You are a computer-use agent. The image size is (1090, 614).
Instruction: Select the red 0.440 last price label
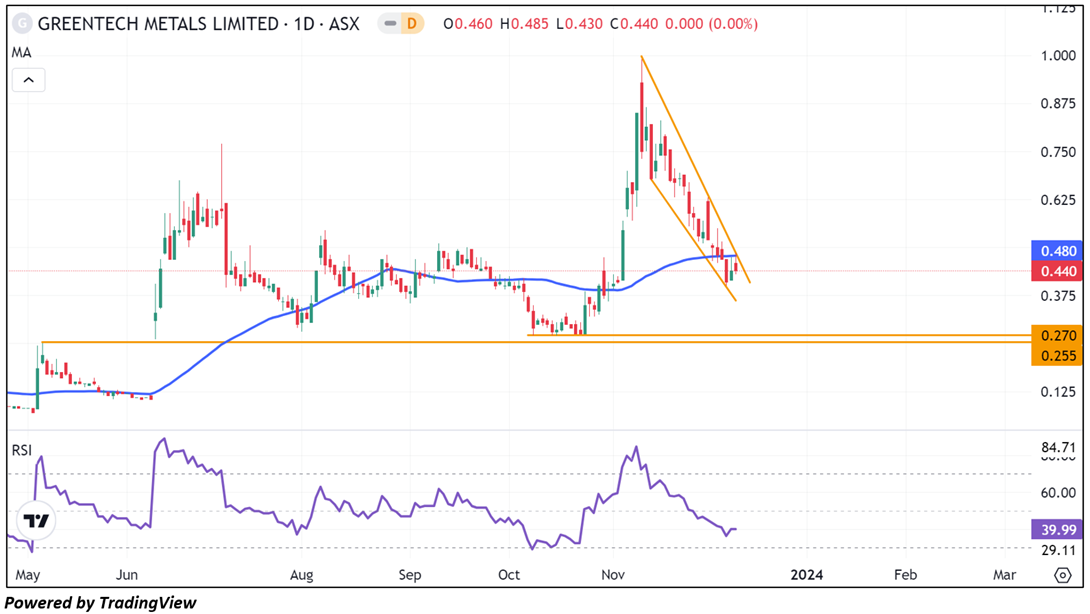click(1057, 271)
